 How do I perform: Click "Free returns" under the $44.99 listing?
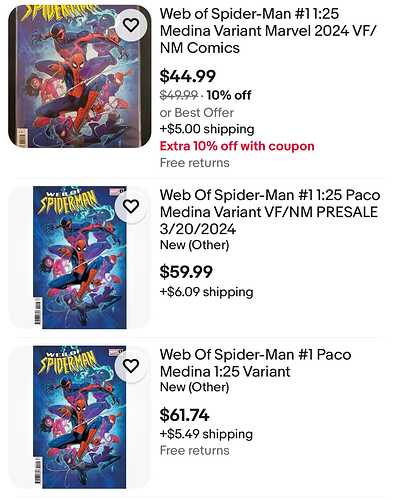point(195,163)
